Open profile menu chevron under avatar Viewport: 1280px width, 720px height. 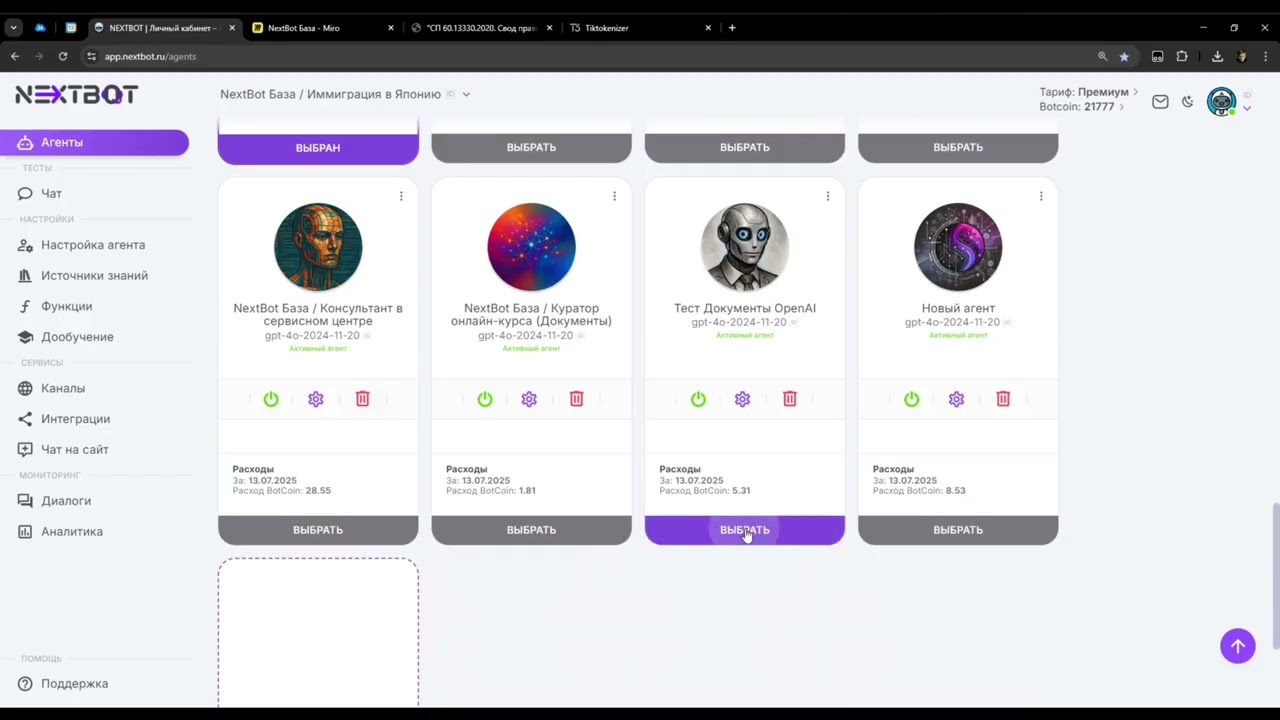point(1247,108)
